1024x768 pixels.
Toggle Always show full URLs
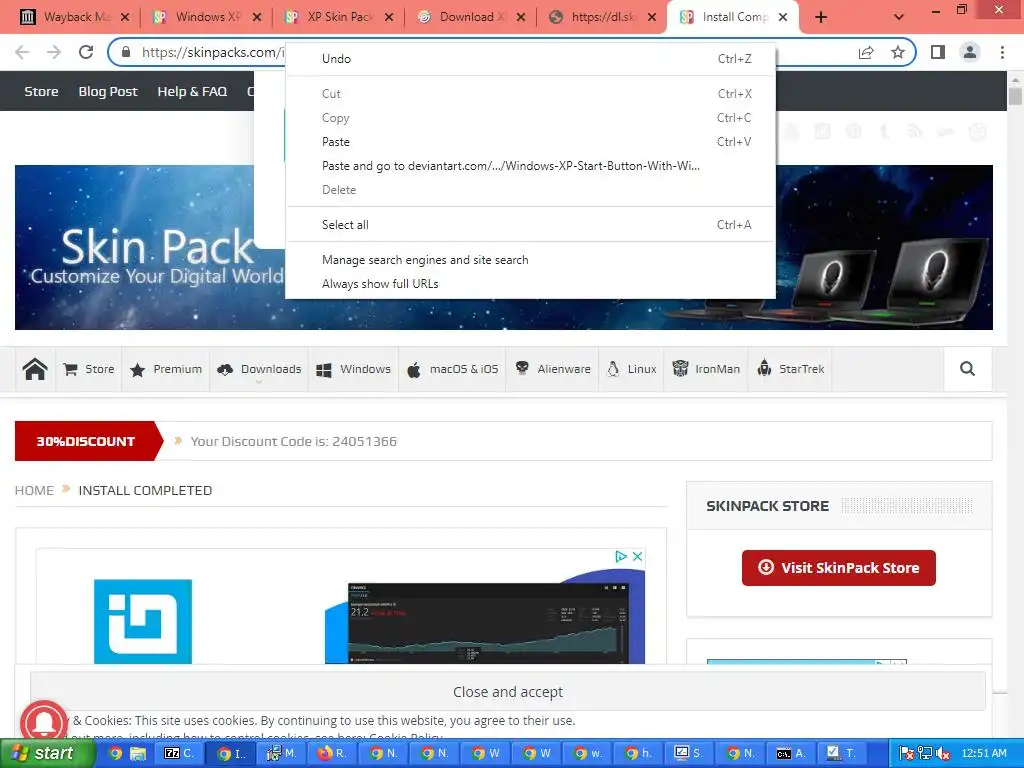[530, 283]
